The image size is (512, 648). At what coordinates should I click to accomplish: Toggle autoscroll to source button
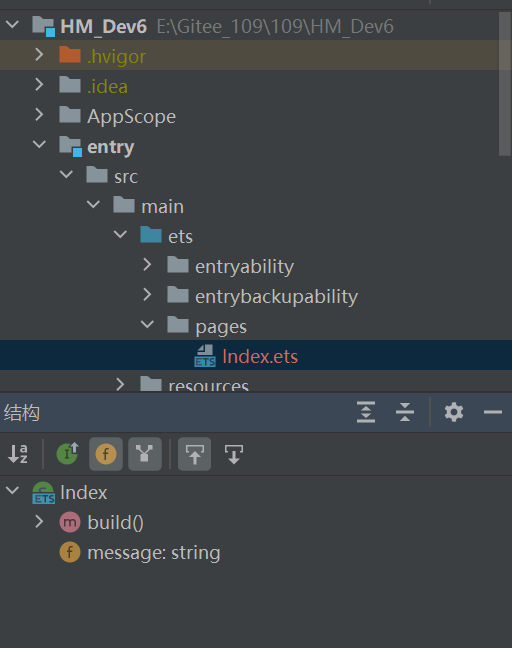coord(194,454)
